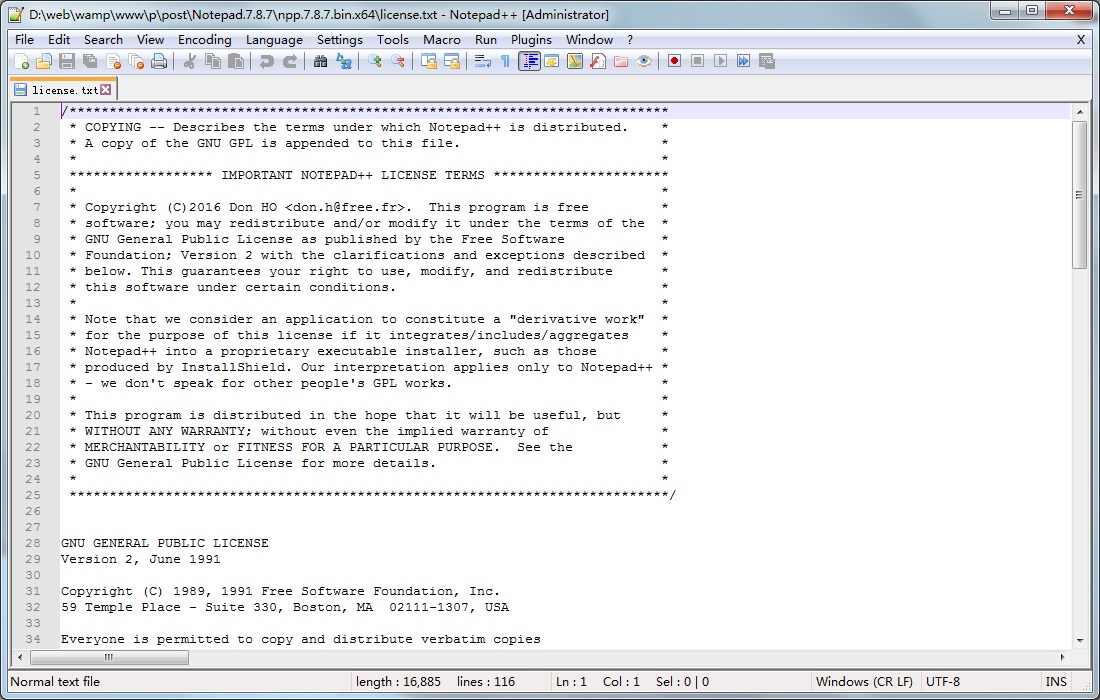Screen dimensions: 1100x700
Task: Click the Windows (CR LF) status field
Action: click(864, 682)
